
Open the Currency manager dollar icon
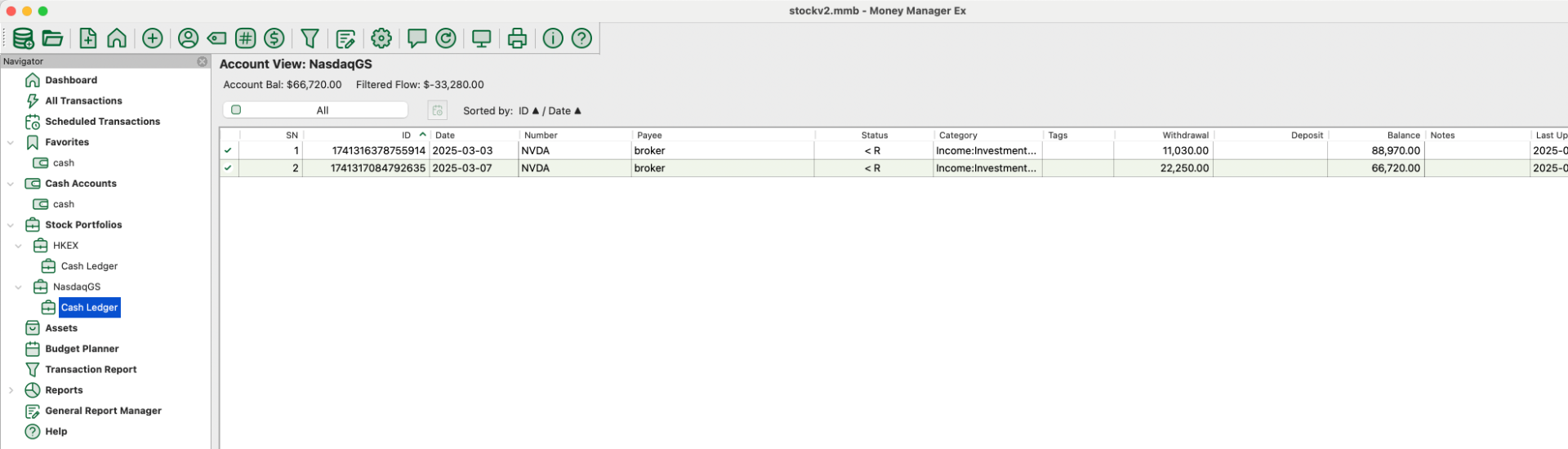(274, 38)
